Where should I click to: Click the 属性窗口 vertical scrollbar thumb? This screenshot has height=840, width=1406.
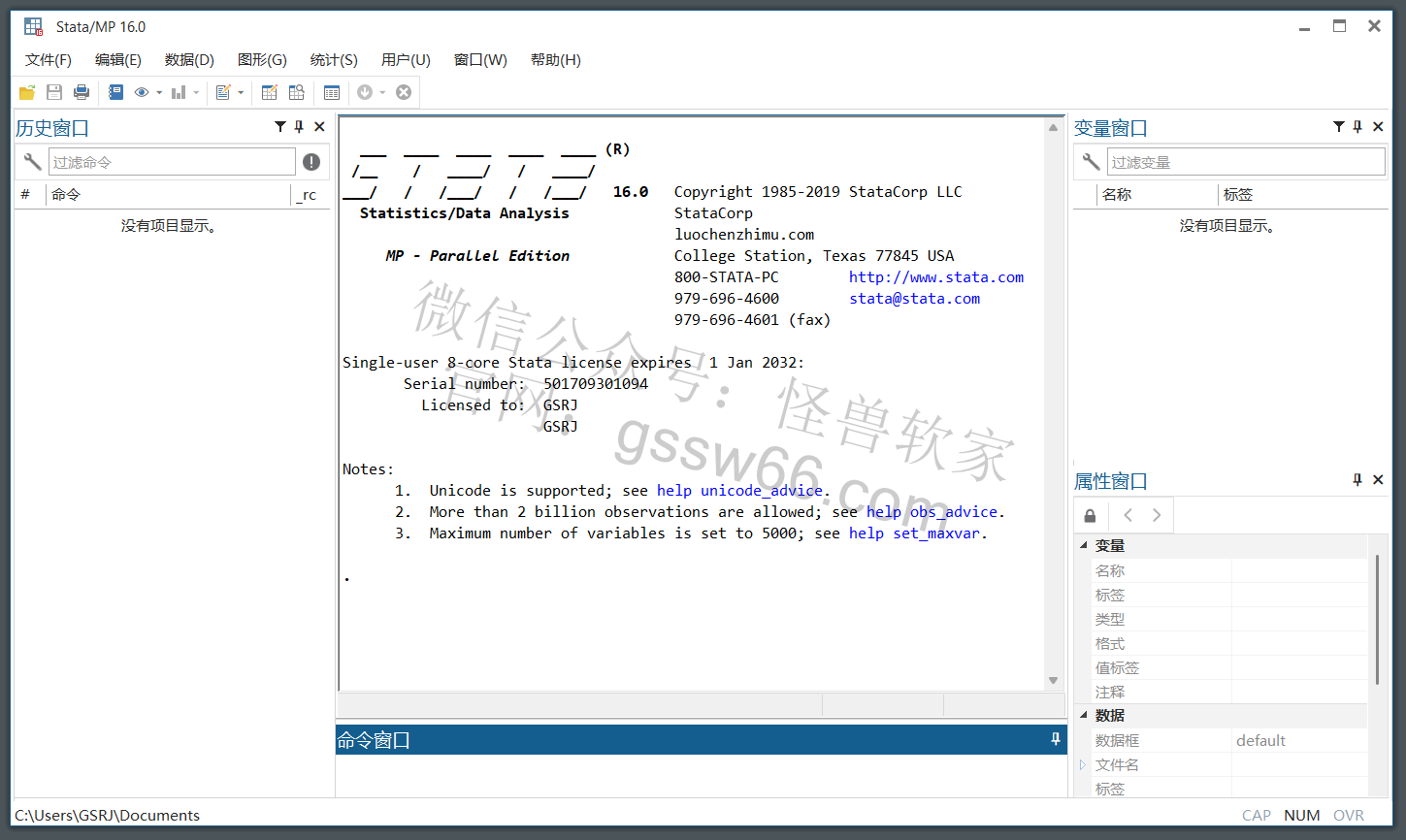[x=1377, y=619]
